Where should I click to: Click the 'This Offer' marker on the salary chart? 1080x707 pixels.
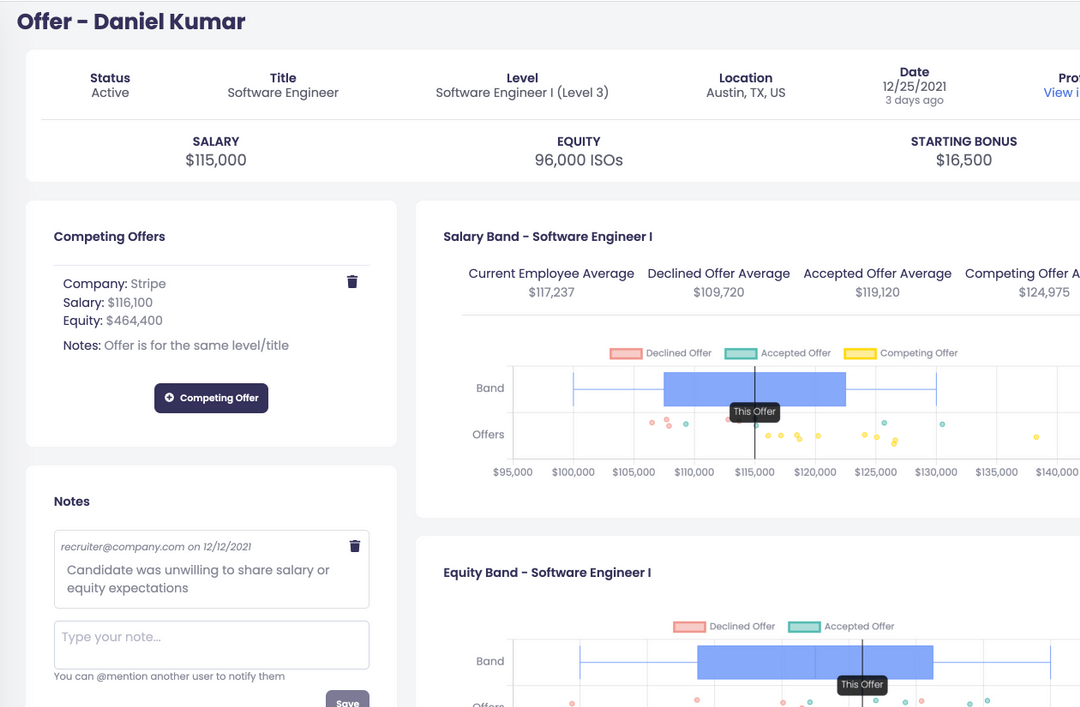coord(754,412)
